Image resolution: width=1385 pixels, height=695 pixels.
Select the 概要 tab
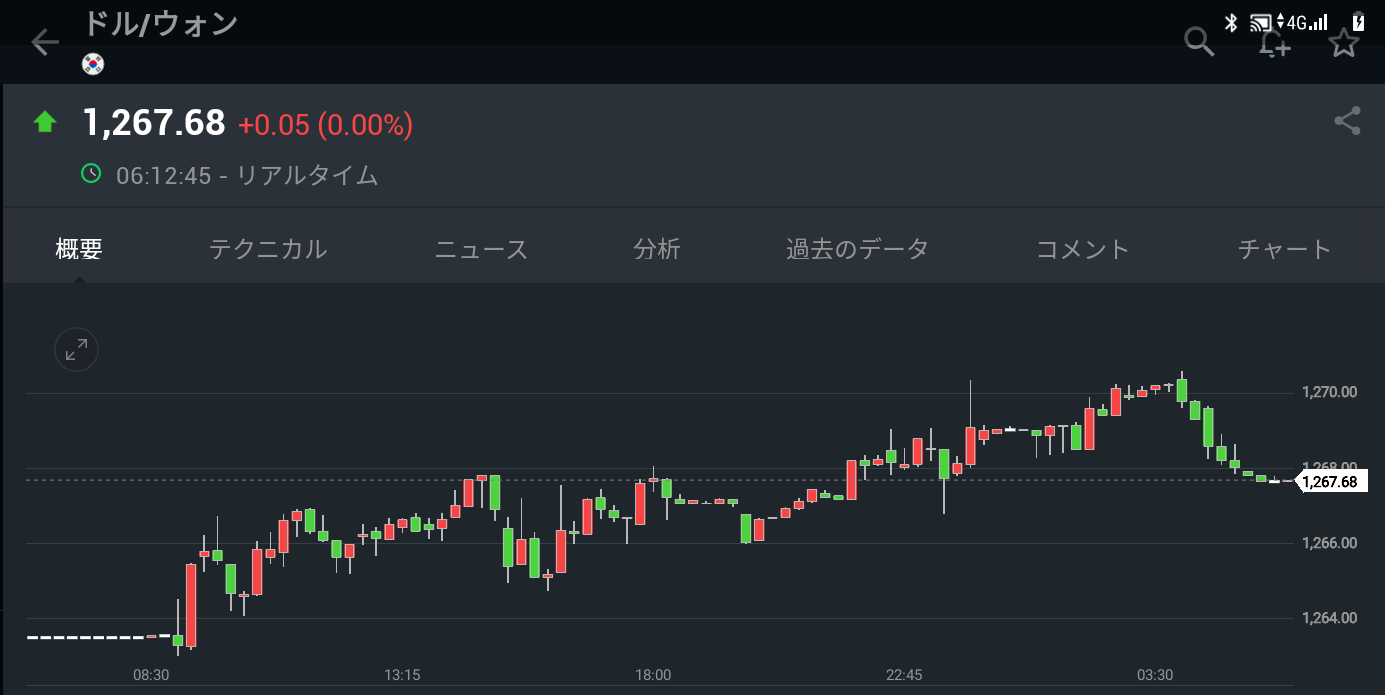79,249
